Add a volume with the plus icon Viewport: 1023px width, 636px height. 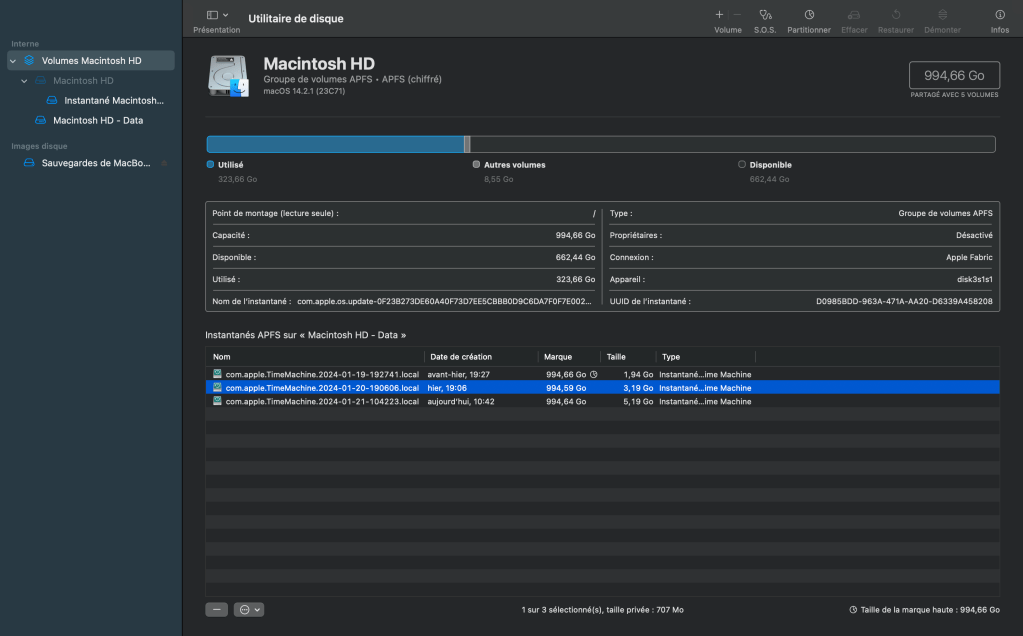coord(719,15)
